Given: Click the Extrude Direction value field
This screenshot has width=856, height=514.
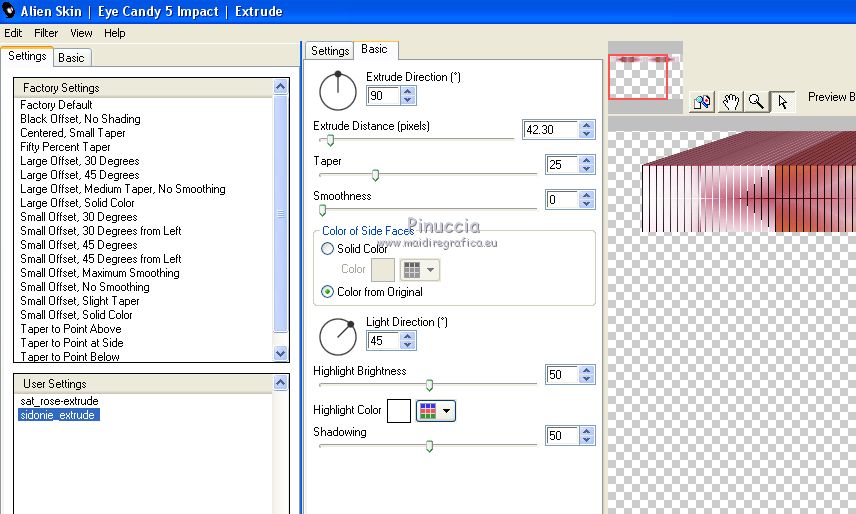Looking at the screenshot, I should (384, 95).
